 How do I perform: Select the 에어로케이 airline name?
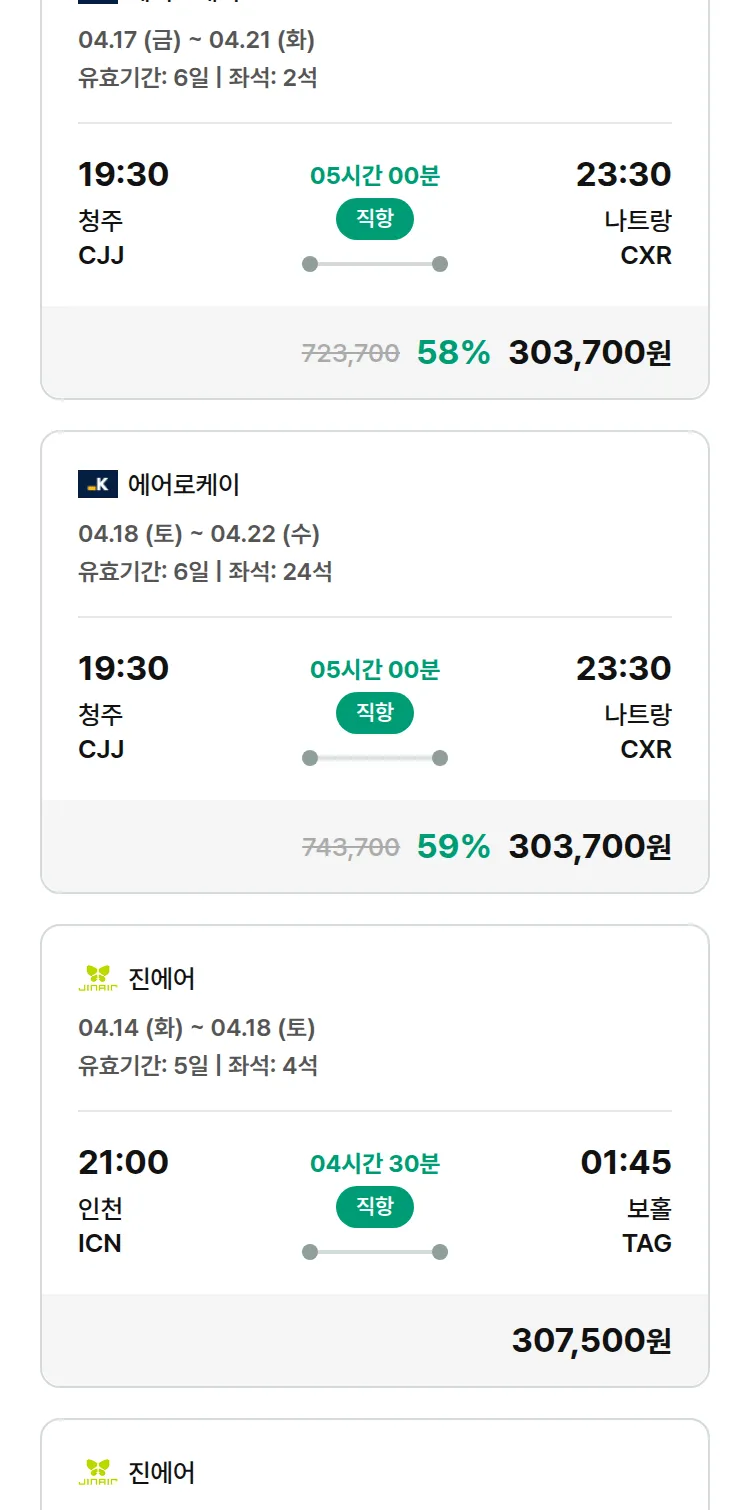(184, 485)
